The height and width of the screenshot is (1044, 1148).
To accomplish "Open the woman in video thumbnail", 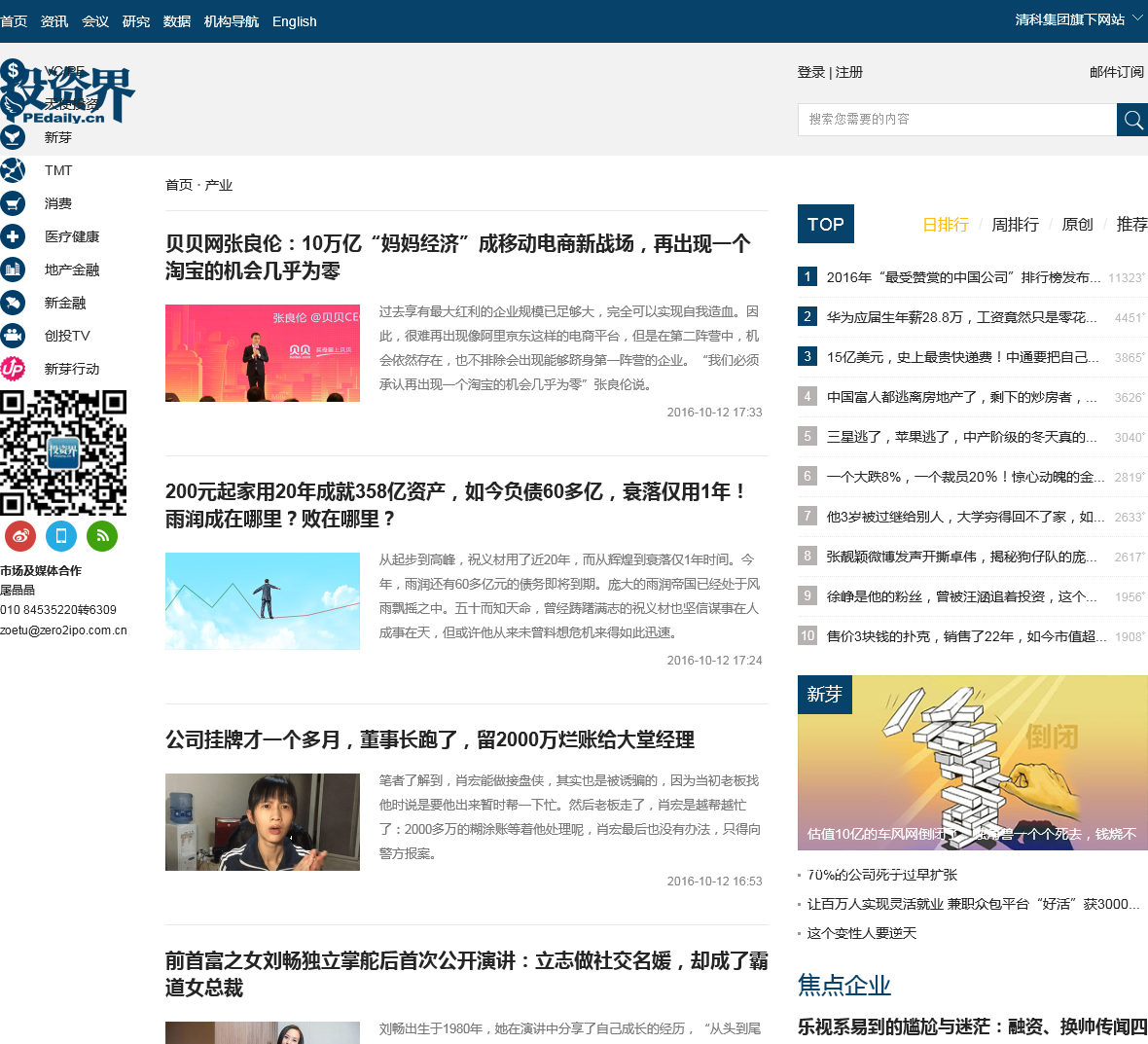I will pos(262,822).
